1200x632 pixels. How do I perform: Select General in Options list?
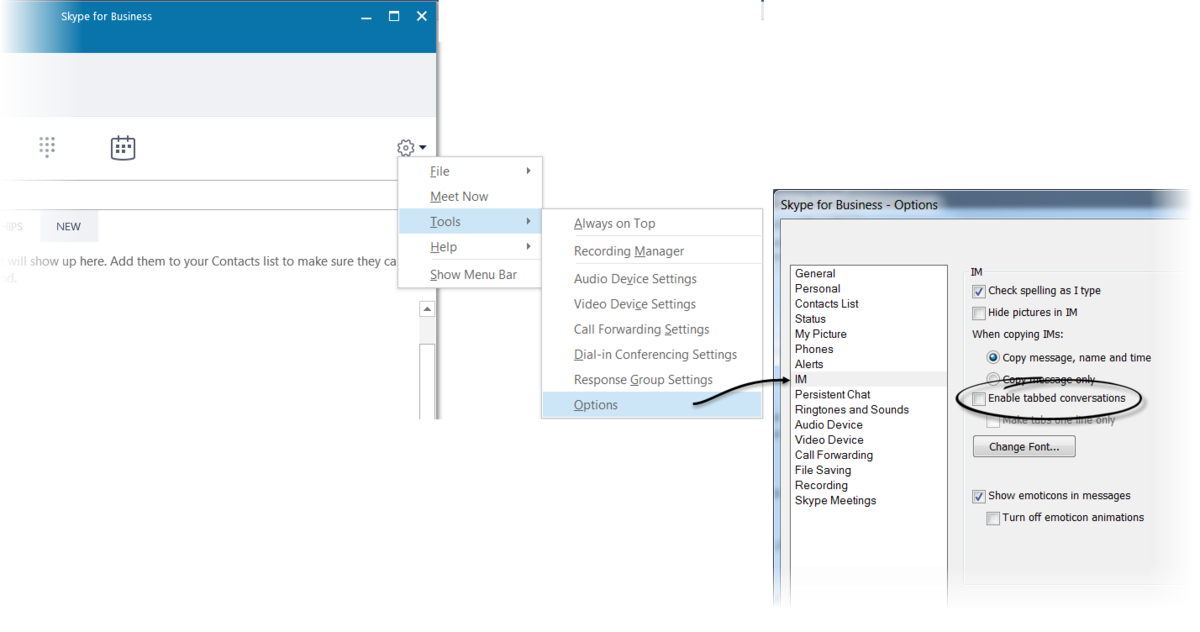(868, 273)
